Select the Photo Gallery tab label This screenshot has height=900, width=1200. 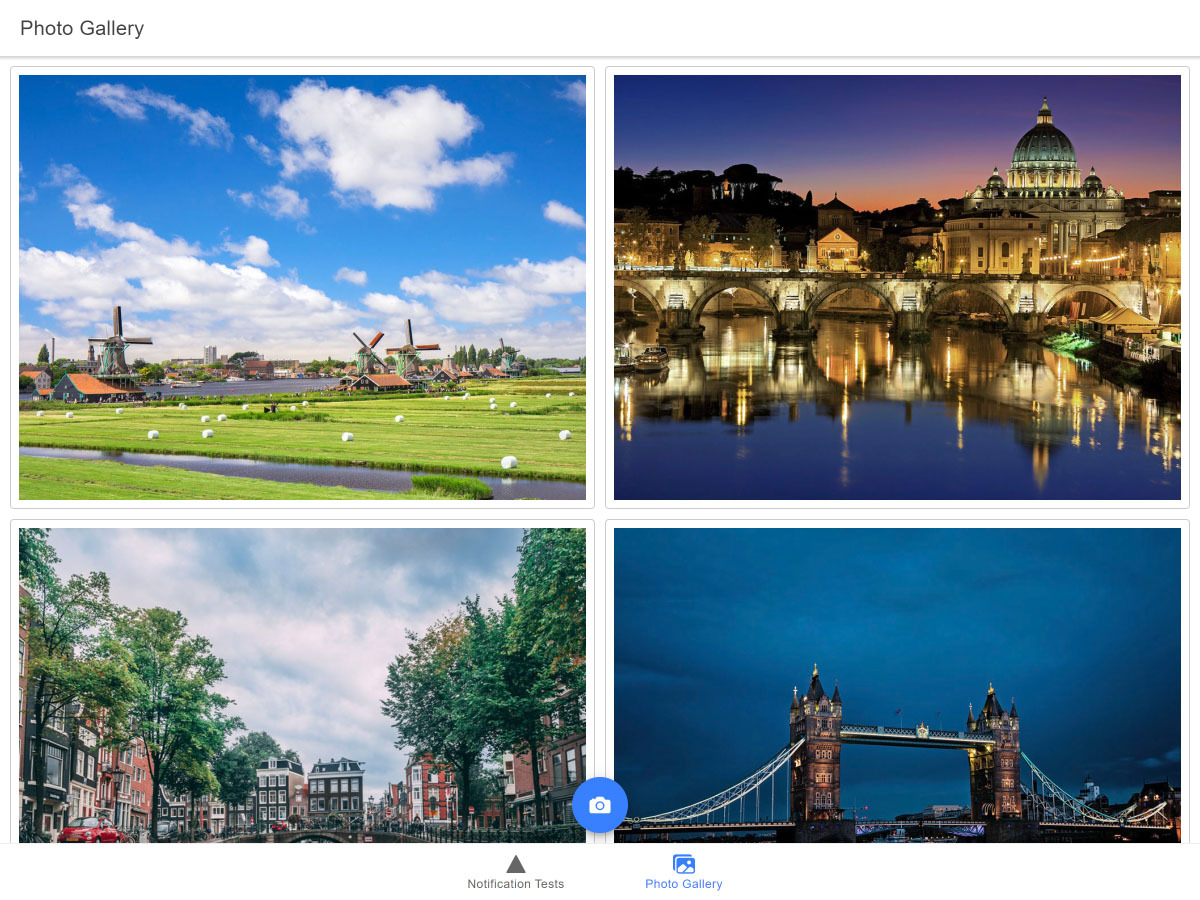(684, 884)
